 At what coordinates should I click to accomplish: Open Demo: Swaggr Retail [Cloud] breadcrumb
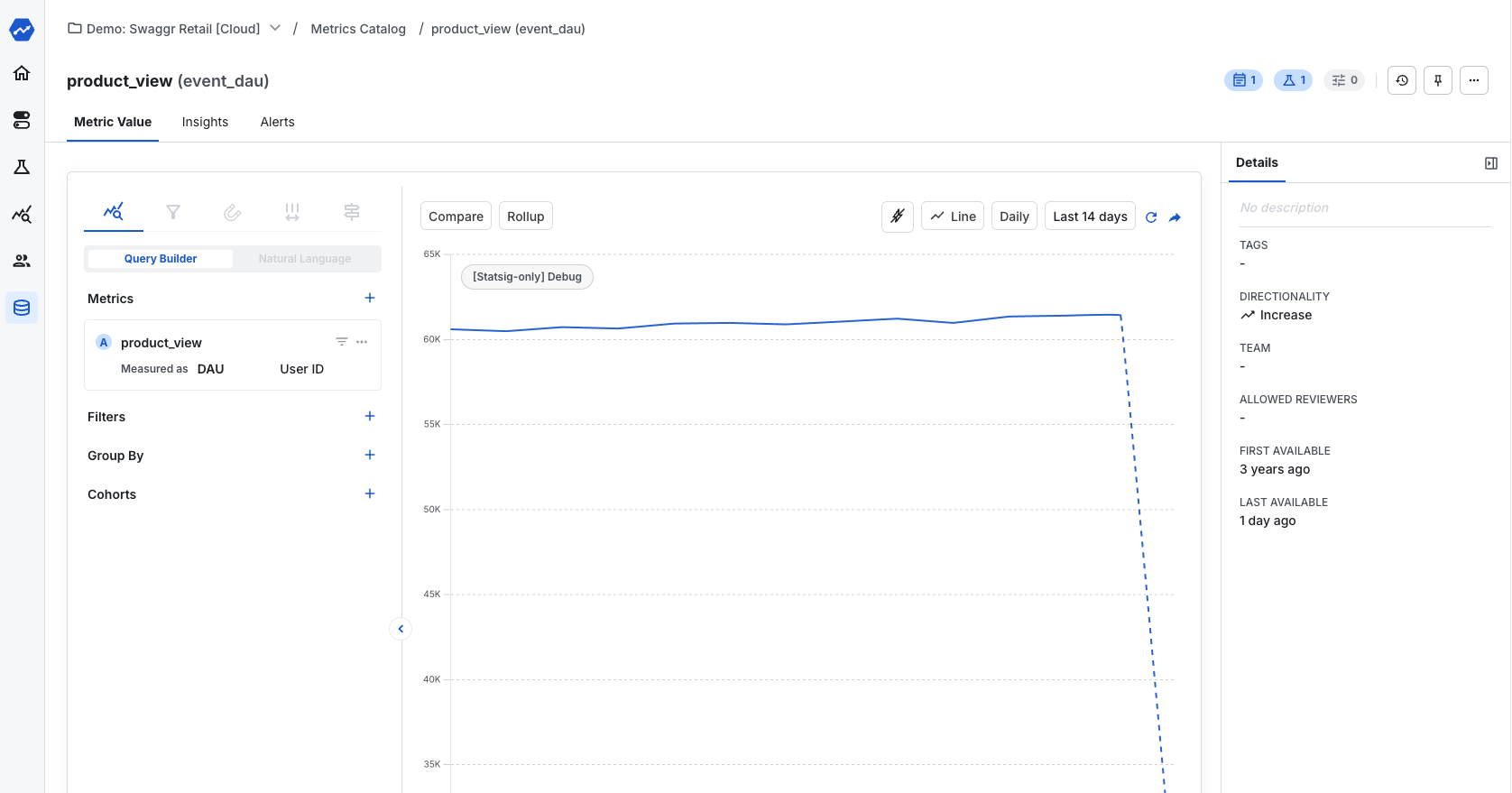[173, 29]
